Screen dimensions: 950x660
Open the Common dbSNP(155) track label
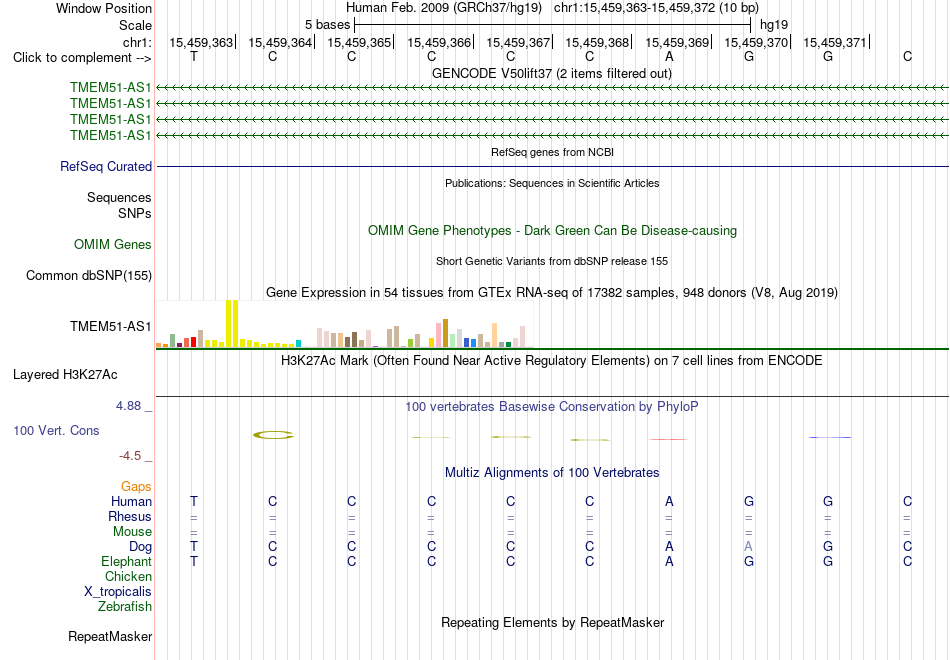[x=89, y=275]
